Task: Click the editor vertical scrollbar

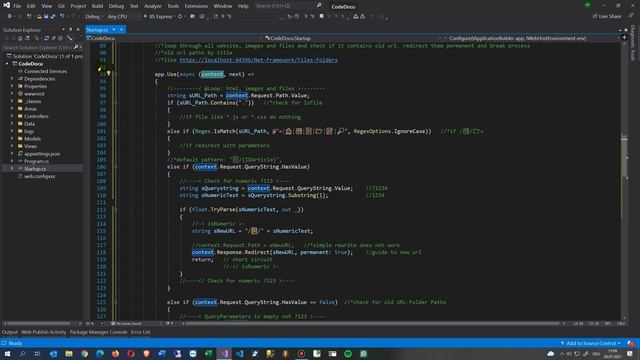Action: 624,180
